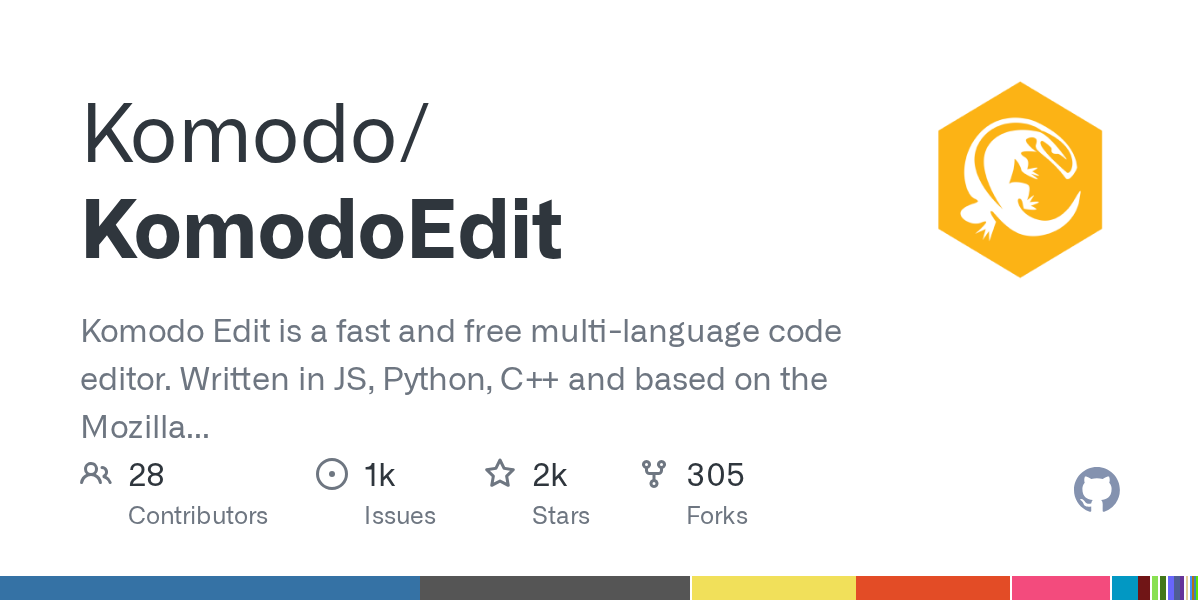
Task: Click the orange-red language bar segment
Action: (x=933, y=588)
